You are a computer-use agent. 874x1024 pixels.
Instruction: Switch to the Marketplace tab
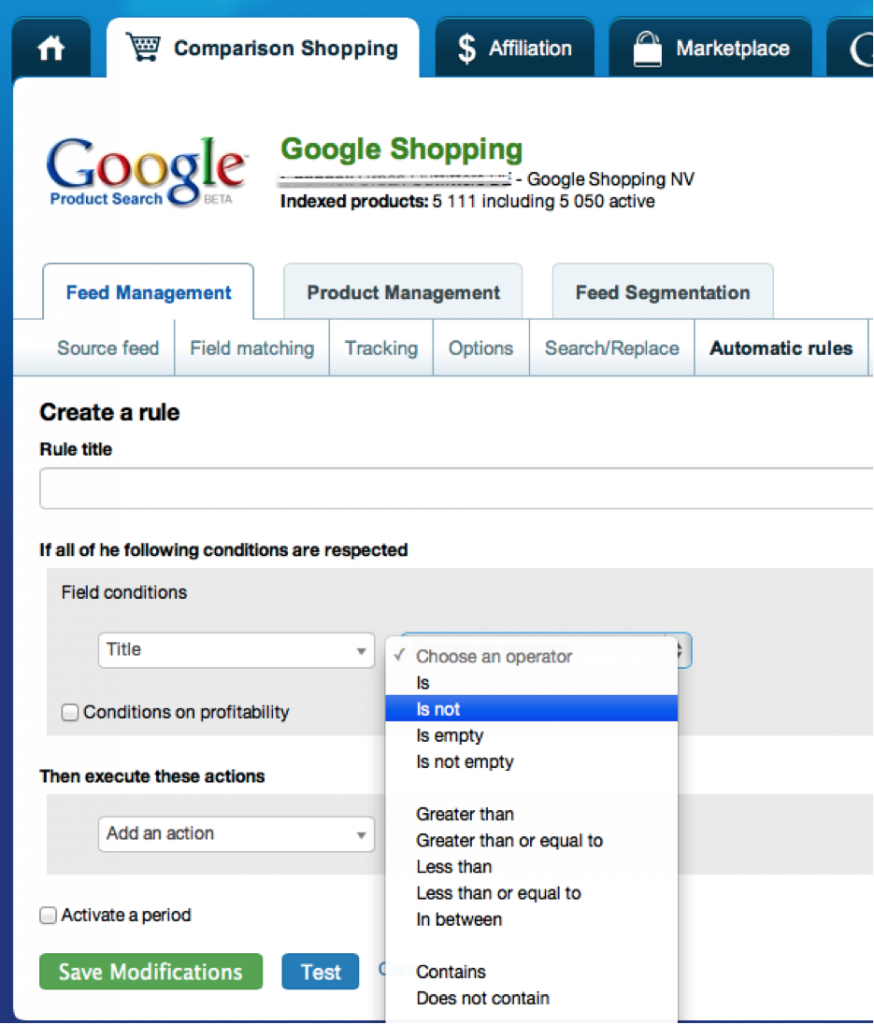(x=711, y=48)
